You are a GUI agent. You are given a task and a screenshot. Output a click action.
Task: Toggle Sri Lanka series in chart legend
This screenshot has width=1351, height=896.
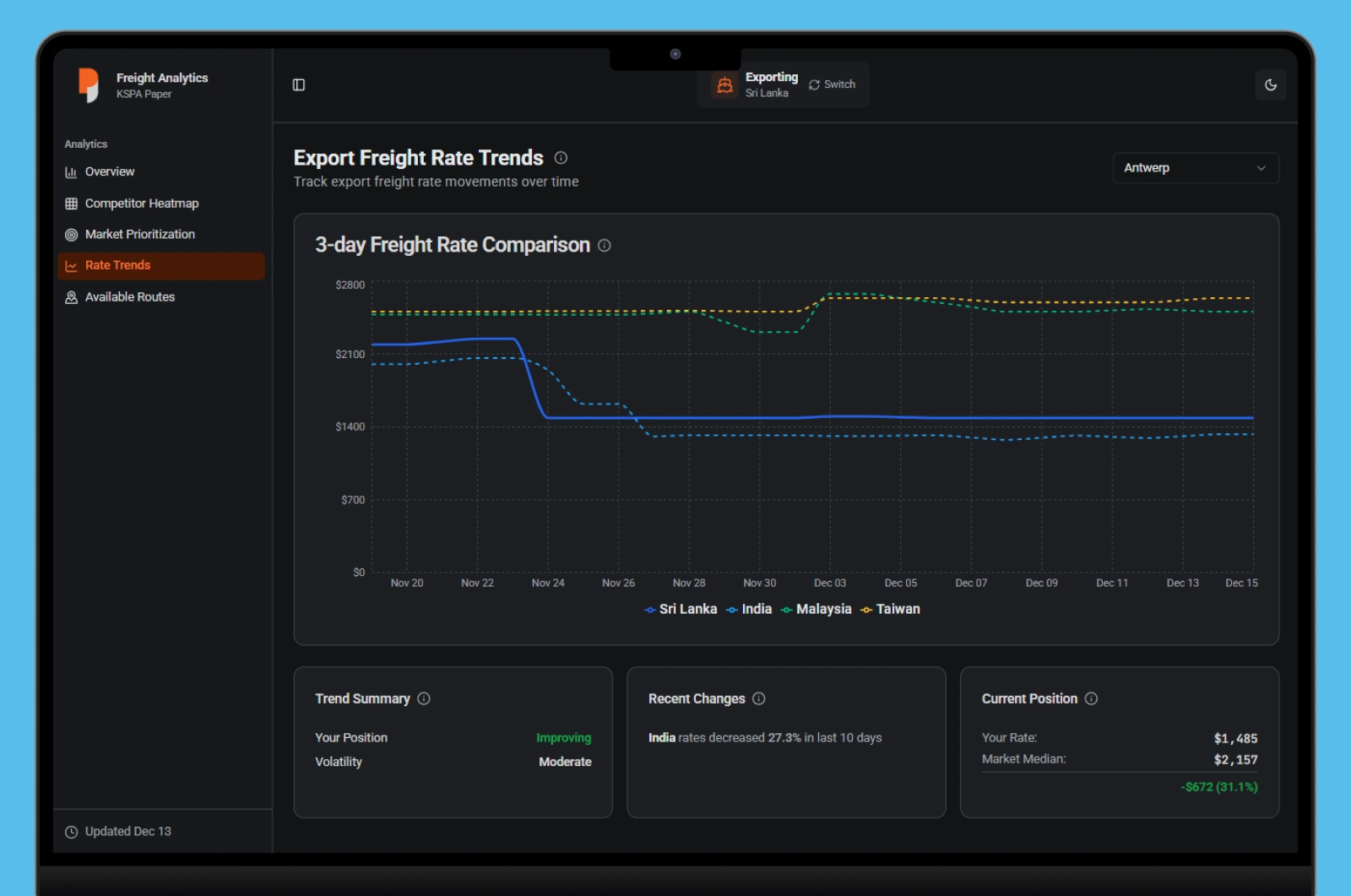pyautogui.click(x=681, y=609)
